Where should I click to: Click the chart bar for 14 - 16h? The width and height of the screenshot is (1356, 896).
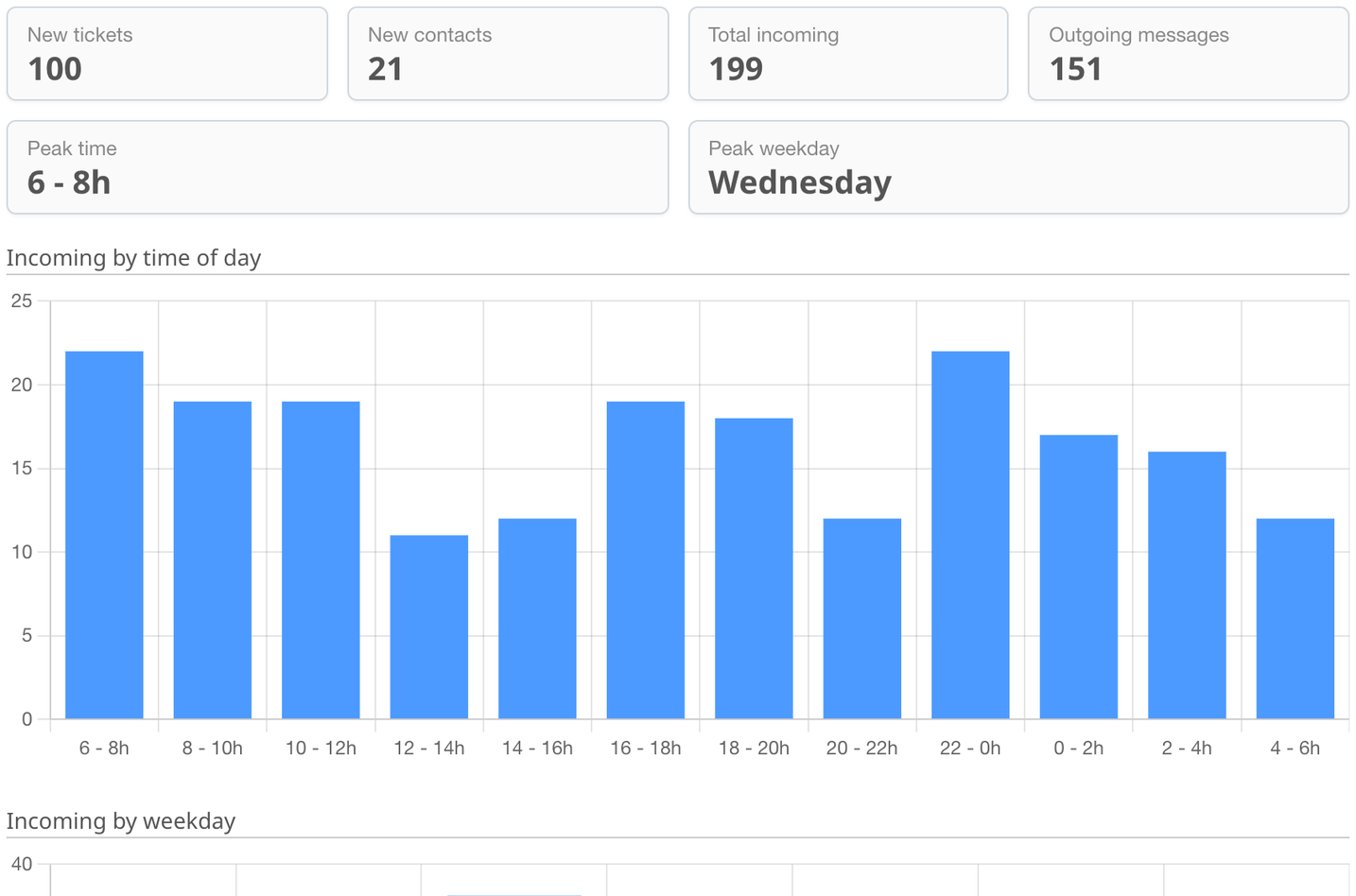click(537, 619)
